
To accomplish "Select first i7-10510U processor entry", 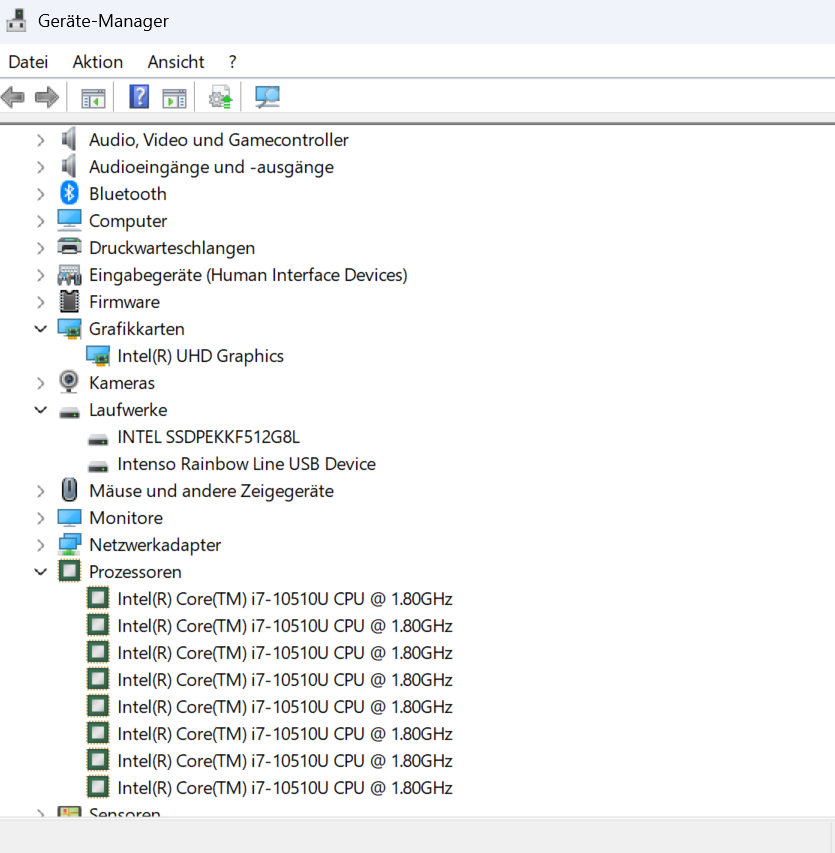I will [x=284, y=599].
